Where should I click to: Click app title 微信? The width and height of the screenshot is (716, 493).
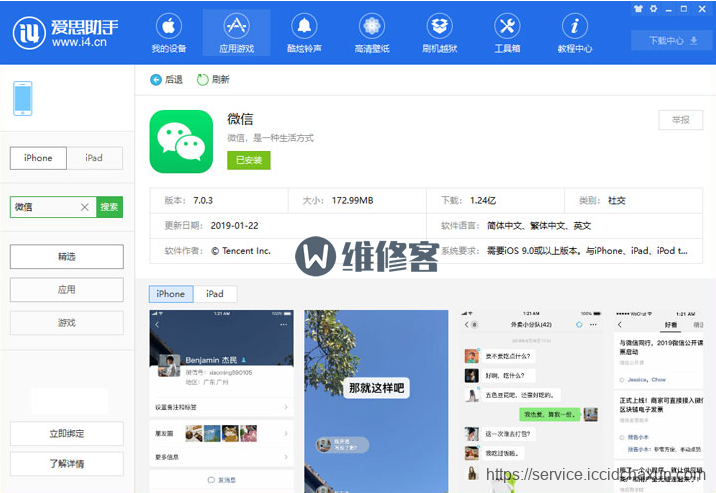[x=240, y=119]
